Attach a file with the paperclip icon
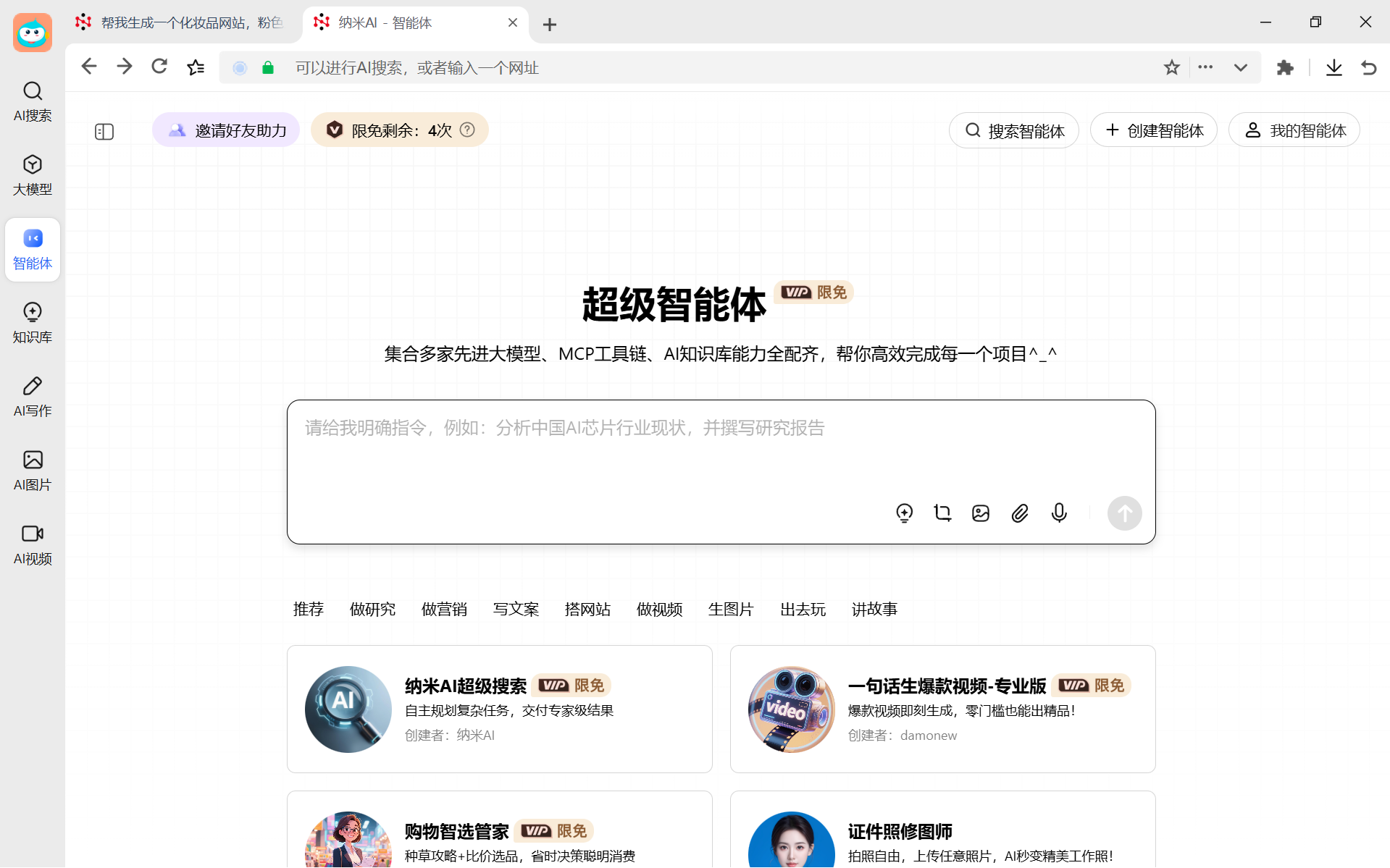This screenshot has width=1390, height=868. tap(1020, 513)
